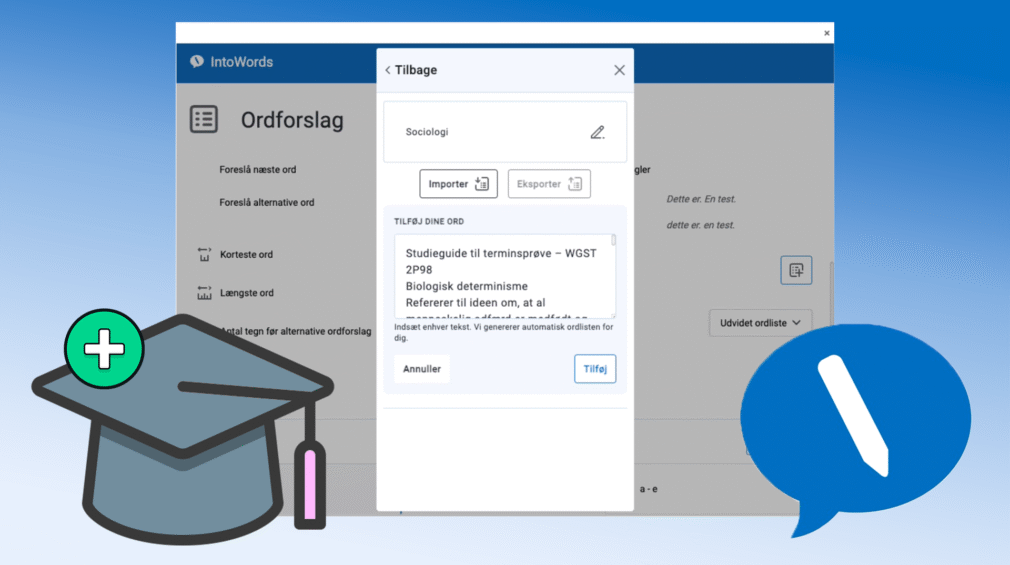Click the Længste ord icon

204,293
